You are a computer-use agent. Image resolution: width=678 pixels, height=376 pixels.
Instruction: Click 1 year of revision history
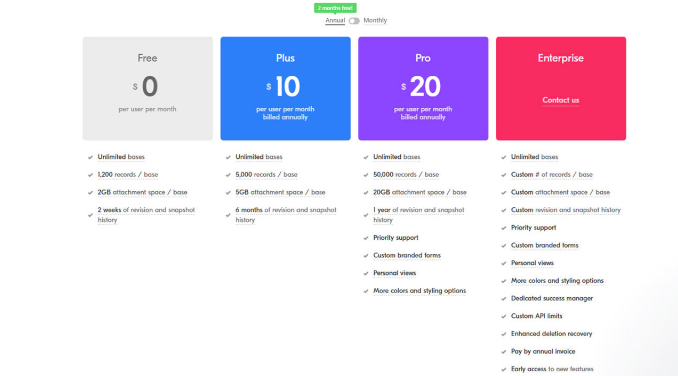[x=419, y=215]
